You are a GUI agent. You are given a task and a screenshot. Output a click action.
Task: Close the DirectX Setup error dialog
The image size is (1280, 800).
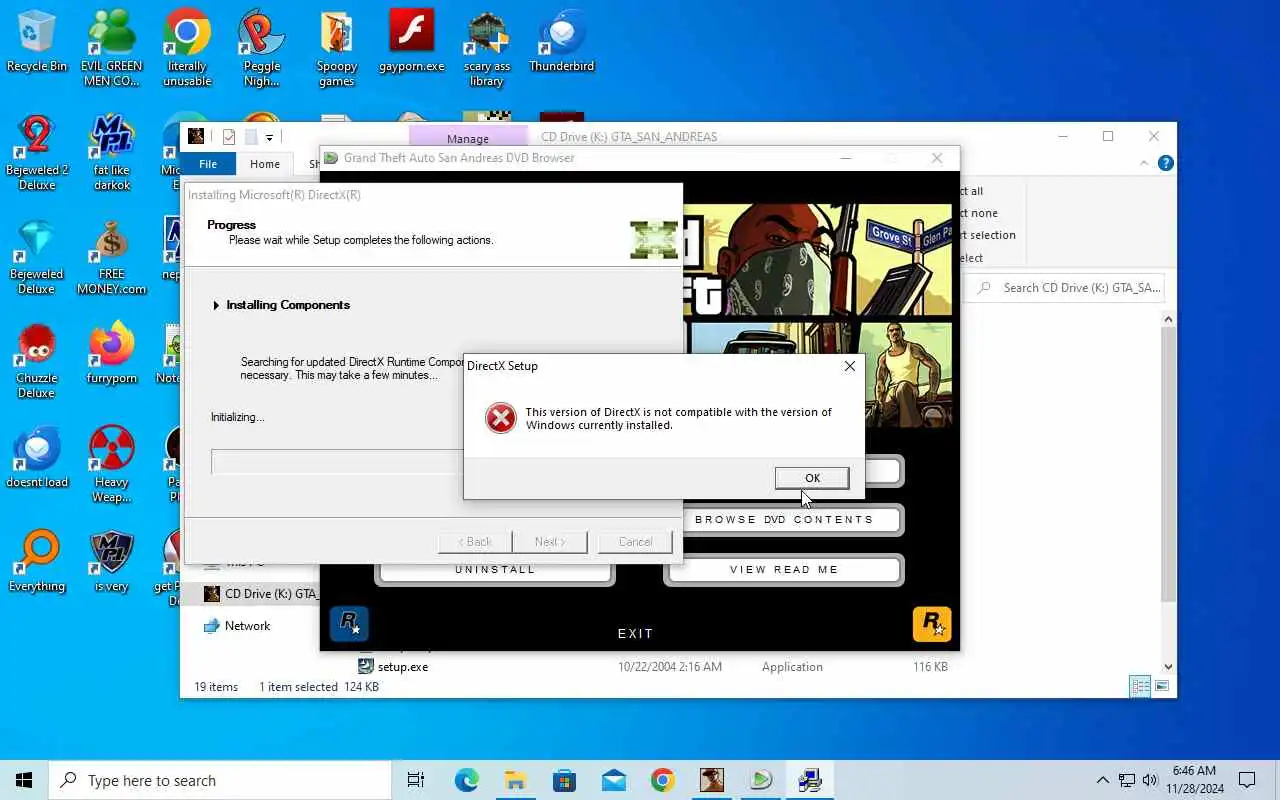[850, 366]
